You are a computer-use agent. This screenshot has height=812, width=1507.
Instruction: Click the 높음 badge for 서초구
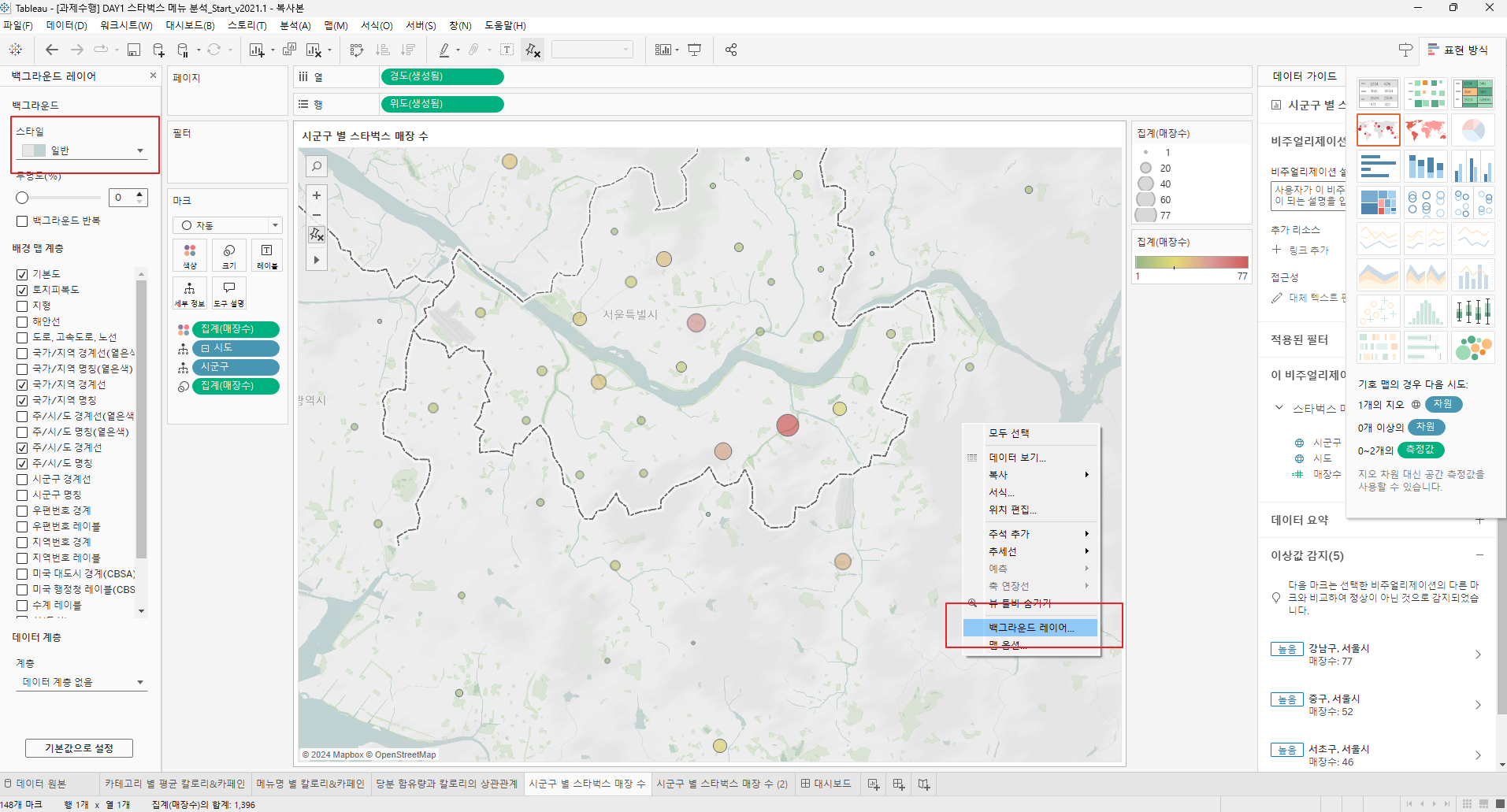tap(1287, 750)
